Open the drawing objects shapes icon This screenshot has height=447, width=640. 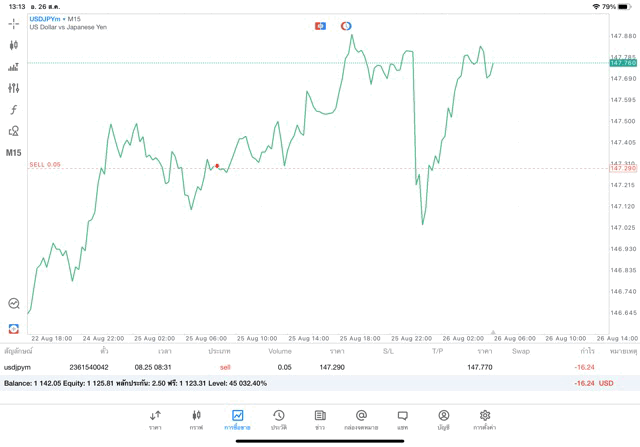[14, 131]
